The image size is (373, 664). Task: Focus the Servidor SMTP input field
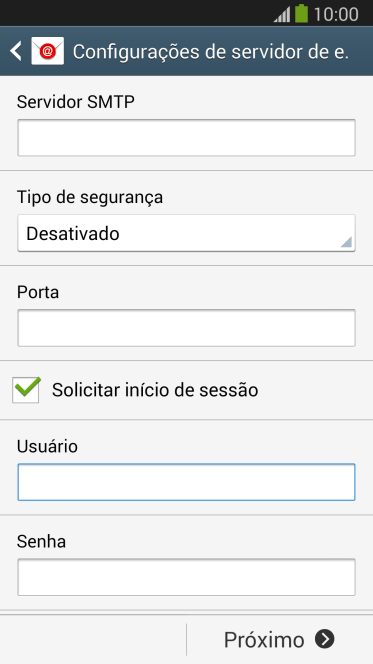[186, 138]
